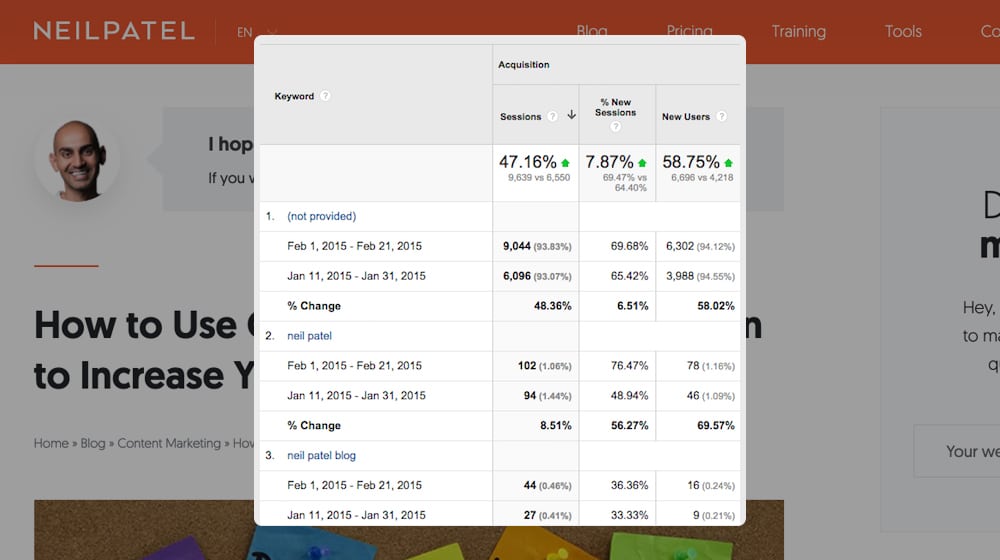Select the 56.27% change cell

(x=617, y=425)
